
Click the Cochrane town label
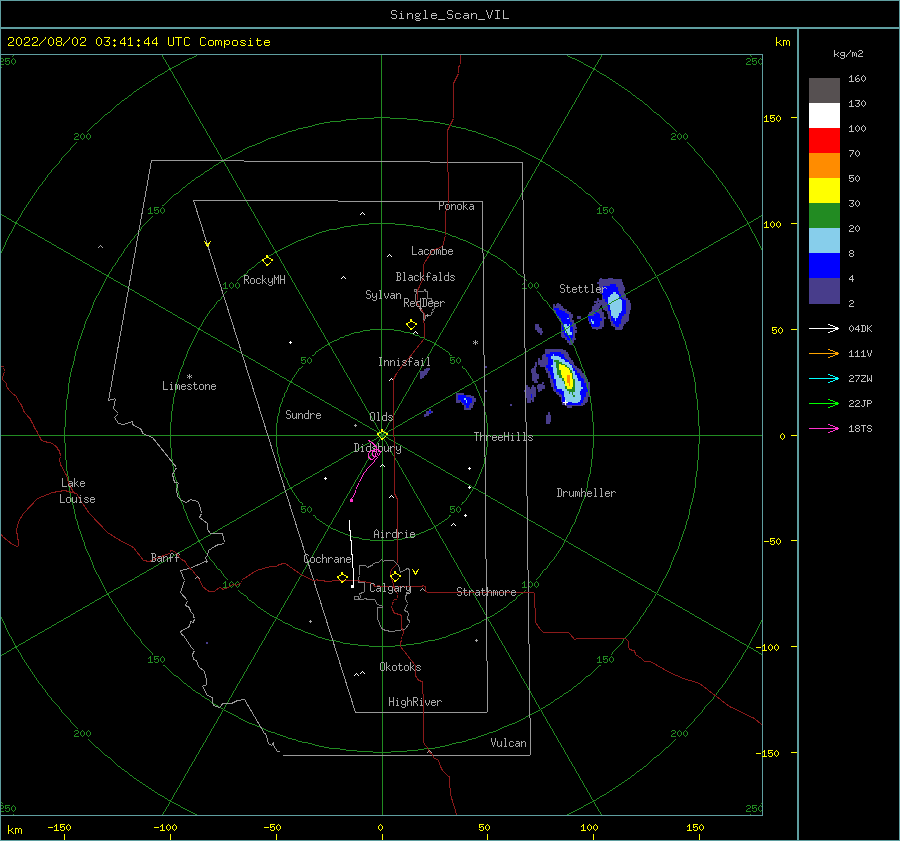(x=327, y=559)
